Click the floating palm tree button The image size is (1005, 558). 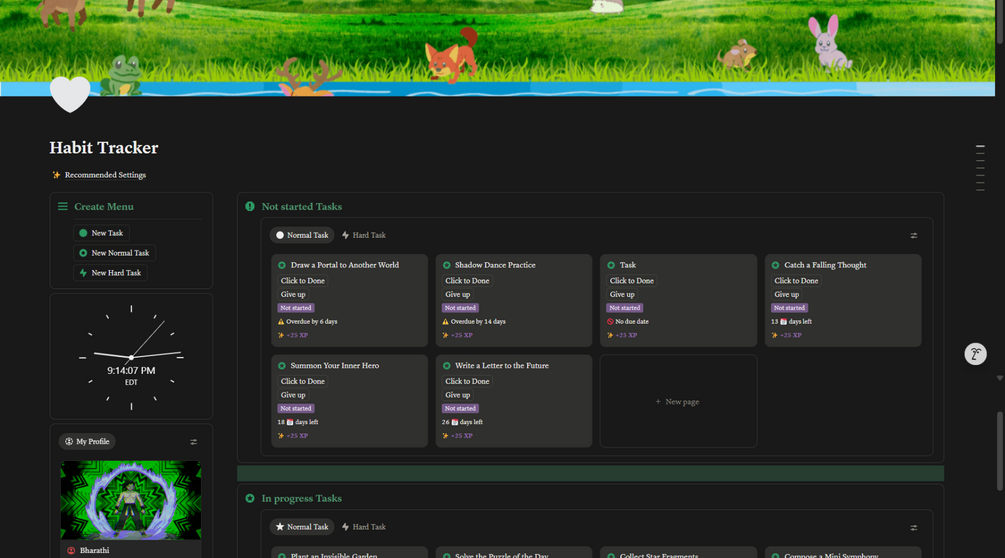pos(976,354)
